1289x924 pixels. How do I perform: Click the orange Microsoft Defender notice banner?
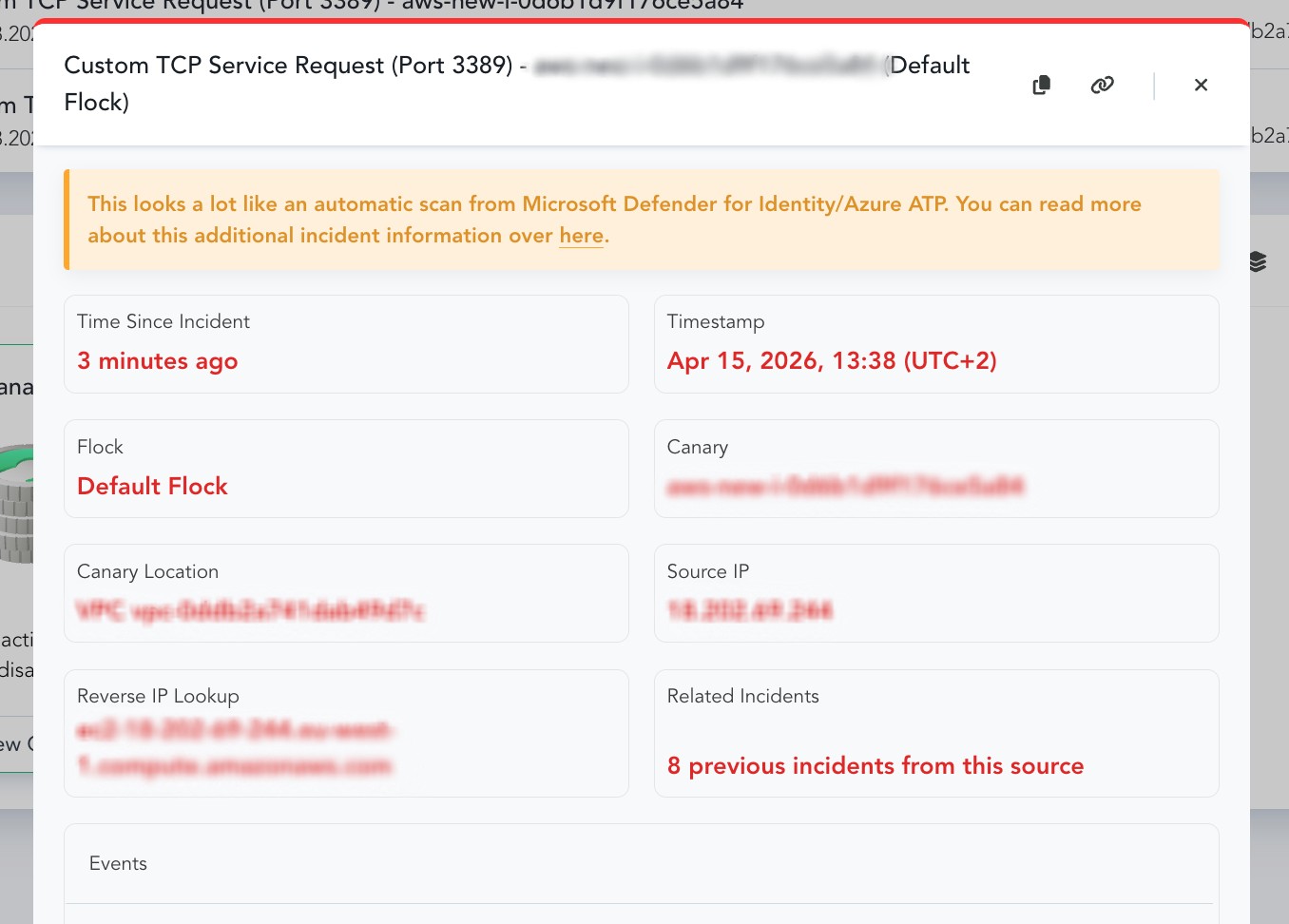point(641,220)
